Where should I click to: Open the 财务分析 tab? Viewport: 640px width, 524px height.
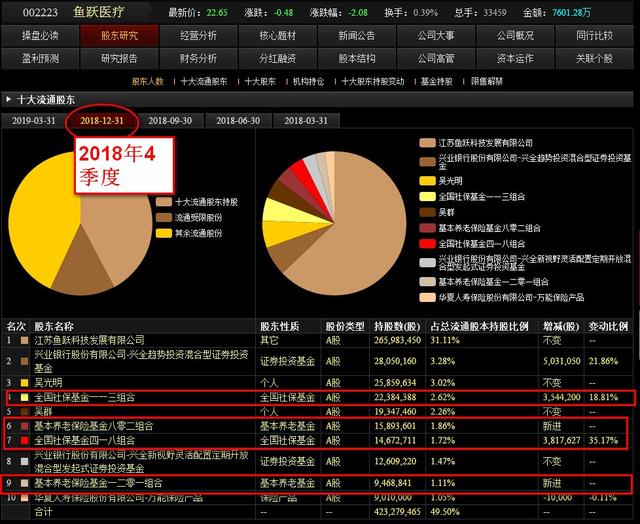click(198, 58)
